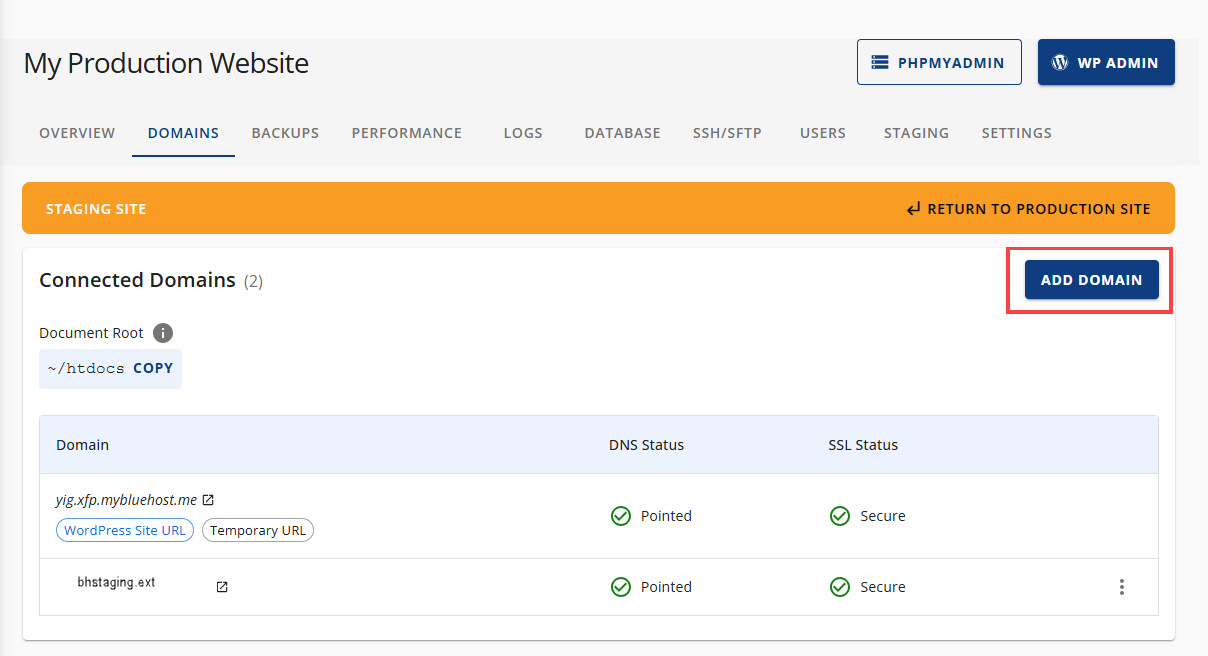The width and height of the screenshot is (1208, 656).
Task: Click the yig.xfp.mybluehost.me domain text
Action: pos(126,500)
